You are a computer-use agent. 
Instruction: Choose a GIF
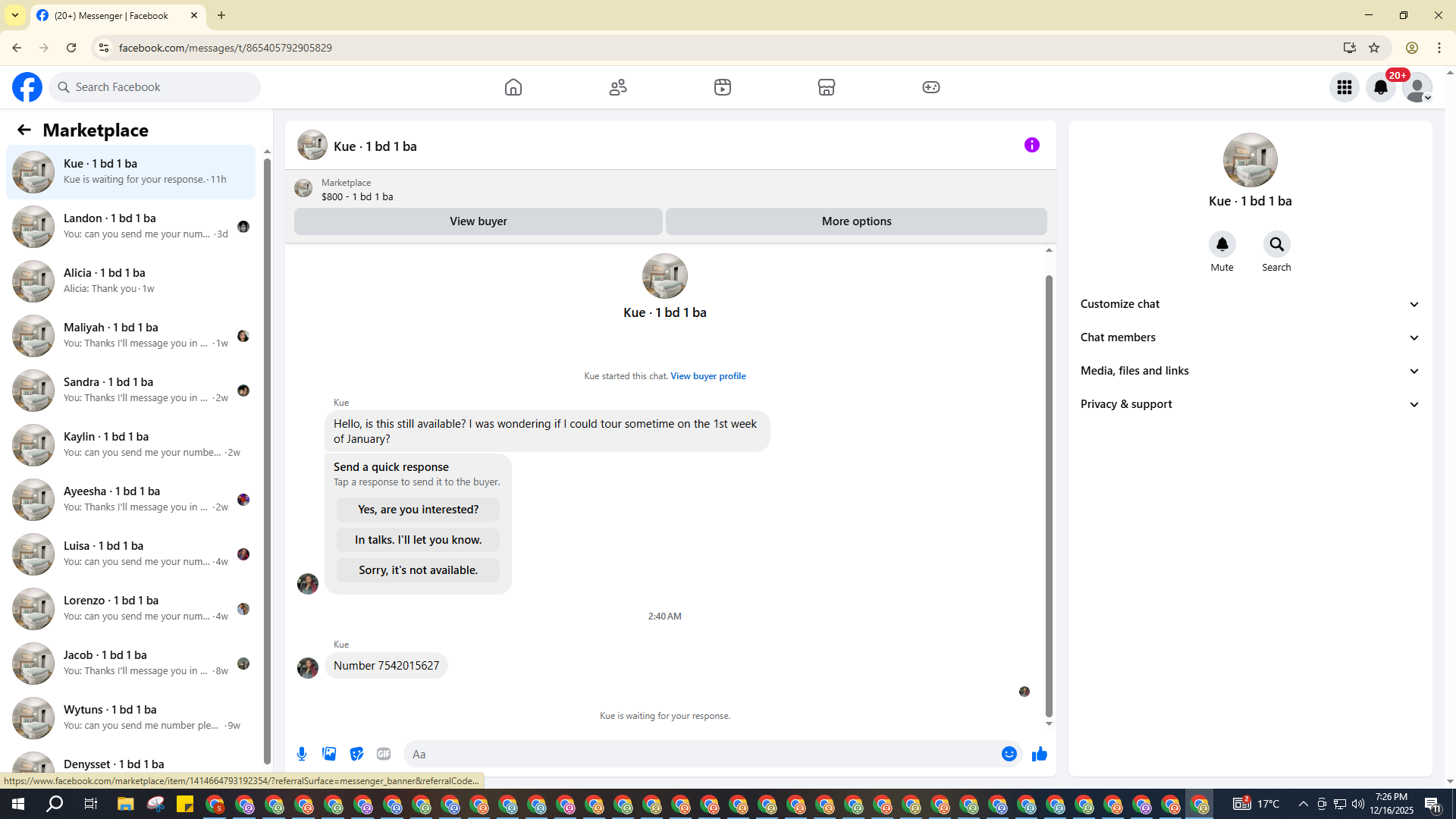pyautogui.click(x=384, y=754)
